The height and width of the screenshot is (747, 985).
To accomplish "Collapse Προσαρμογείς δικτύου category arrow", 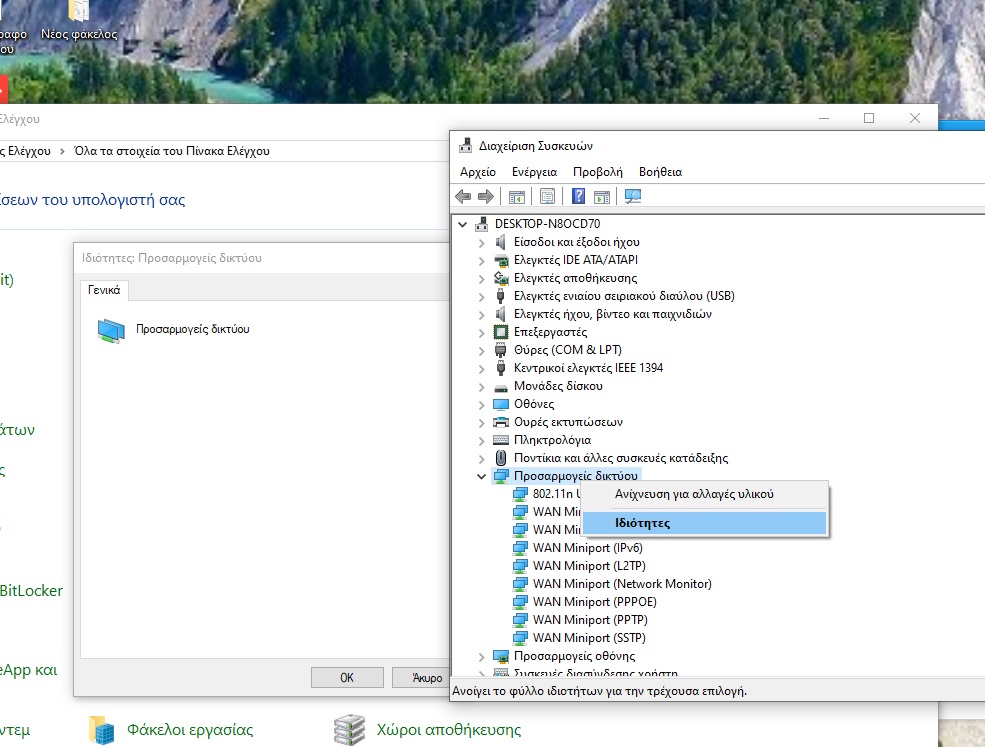I will [482, 476].
